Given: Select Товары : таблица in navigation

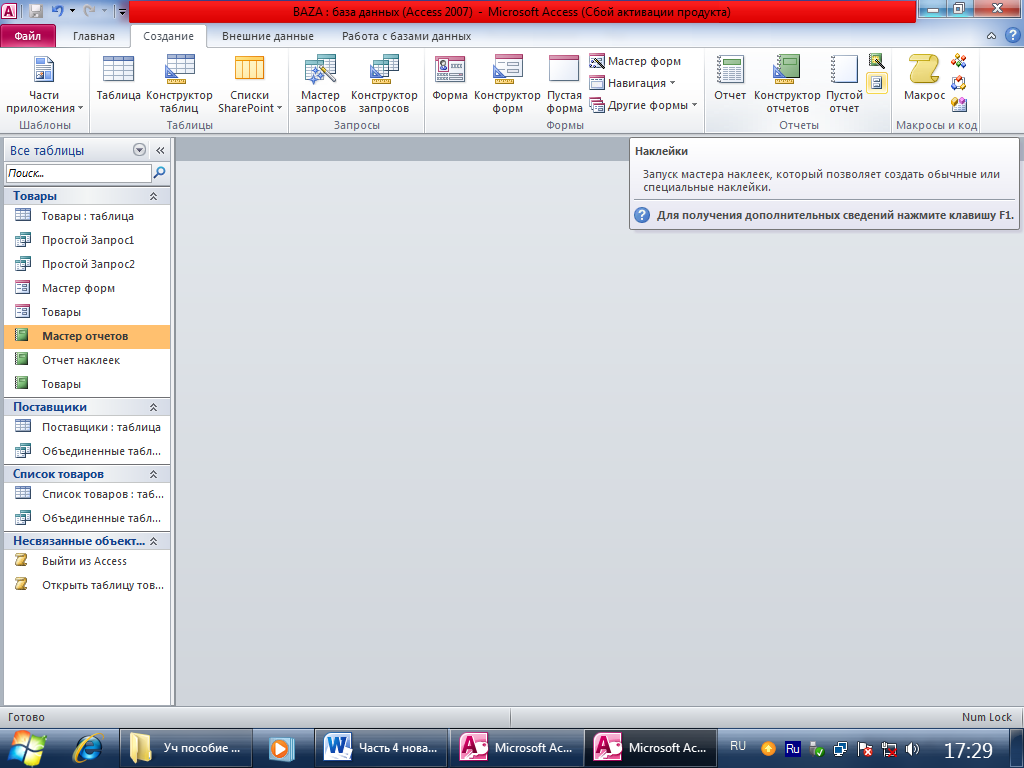Looking at the screenshot, I should click(x=87, y=216).
